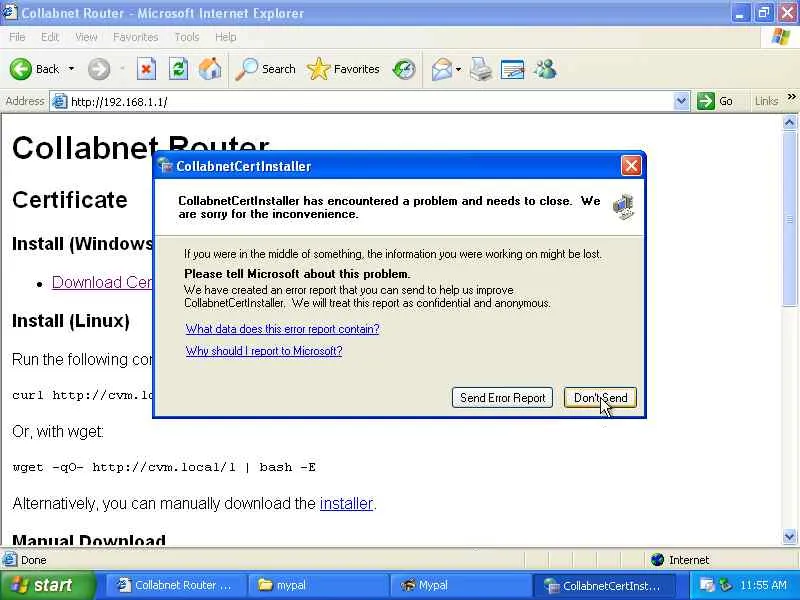This screenshot has height=600, width=800.
Task: Expand the Mail dropdown arrow
Action: pyautogui.click(x=458, y=69)
